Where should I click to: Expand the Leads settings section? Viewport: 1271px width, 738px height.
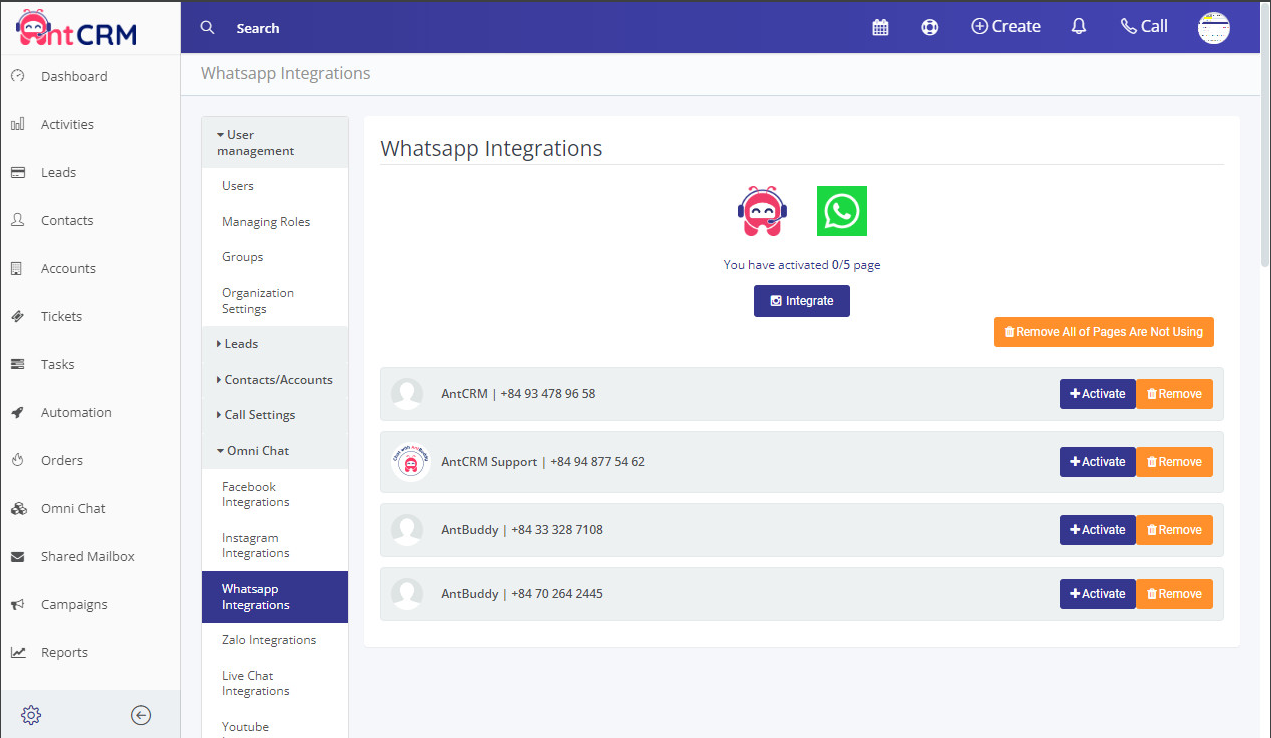click(x=275, y=343)
